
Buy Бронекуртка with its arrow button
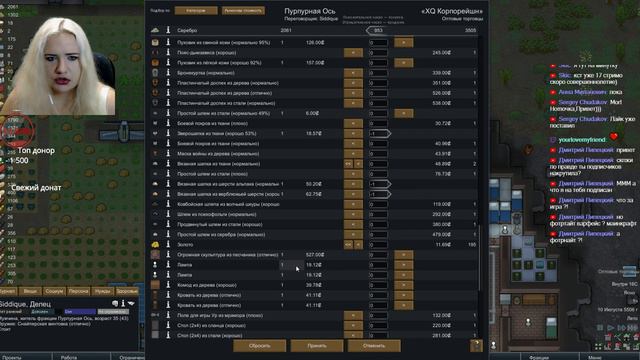click(353, 73)
